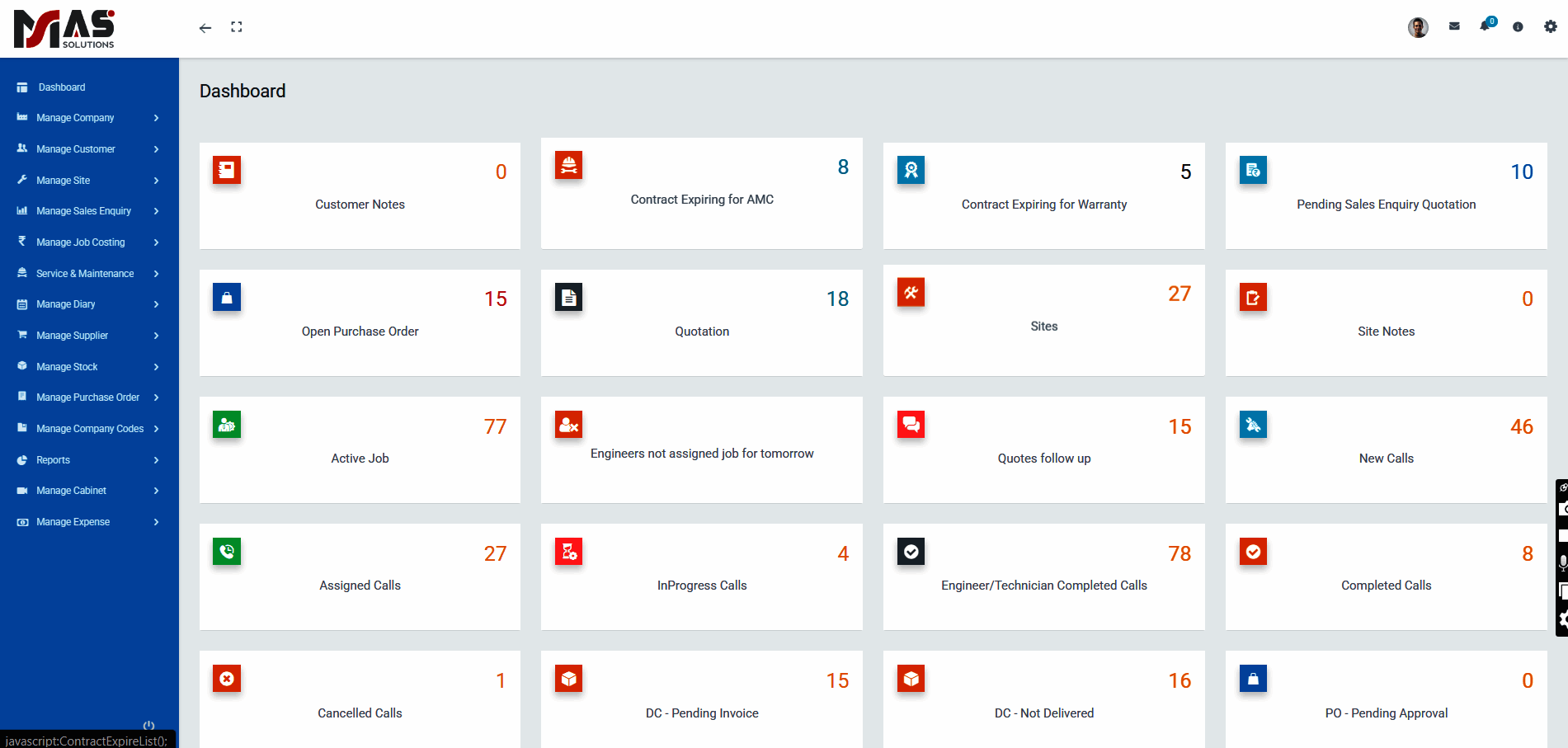Expand Manage Sales Enquiry chevron

156,211
